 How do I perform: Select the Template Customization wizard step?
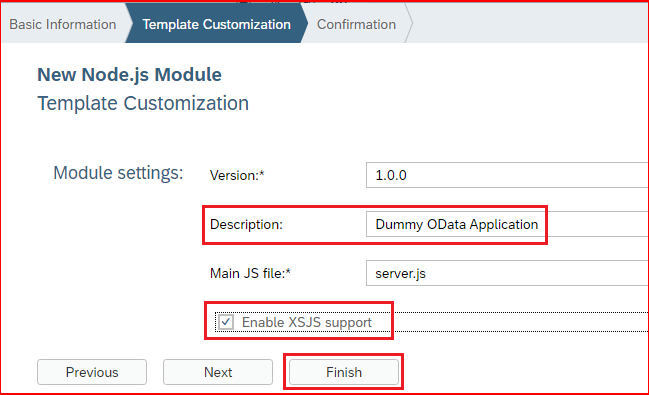(x=216, y=24)
